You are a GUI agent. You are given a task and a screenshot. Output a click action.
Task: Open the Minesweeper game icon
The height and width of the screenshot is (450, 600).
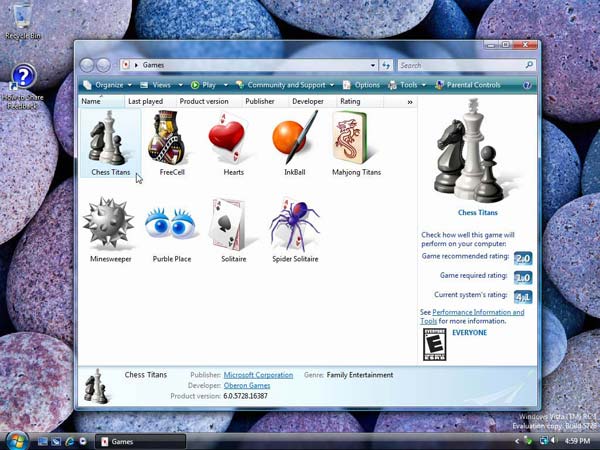pyautogui.click(x=110, y=225)
